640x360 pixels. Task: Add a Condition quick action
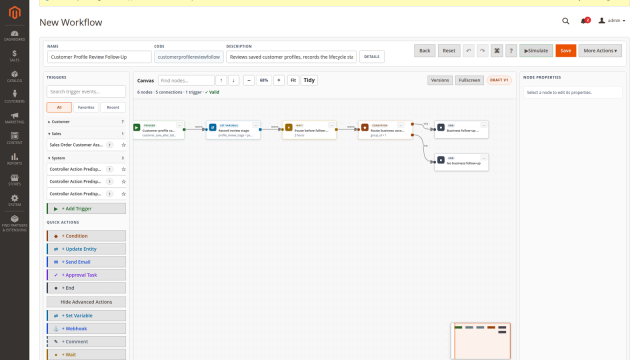point(86,236)
